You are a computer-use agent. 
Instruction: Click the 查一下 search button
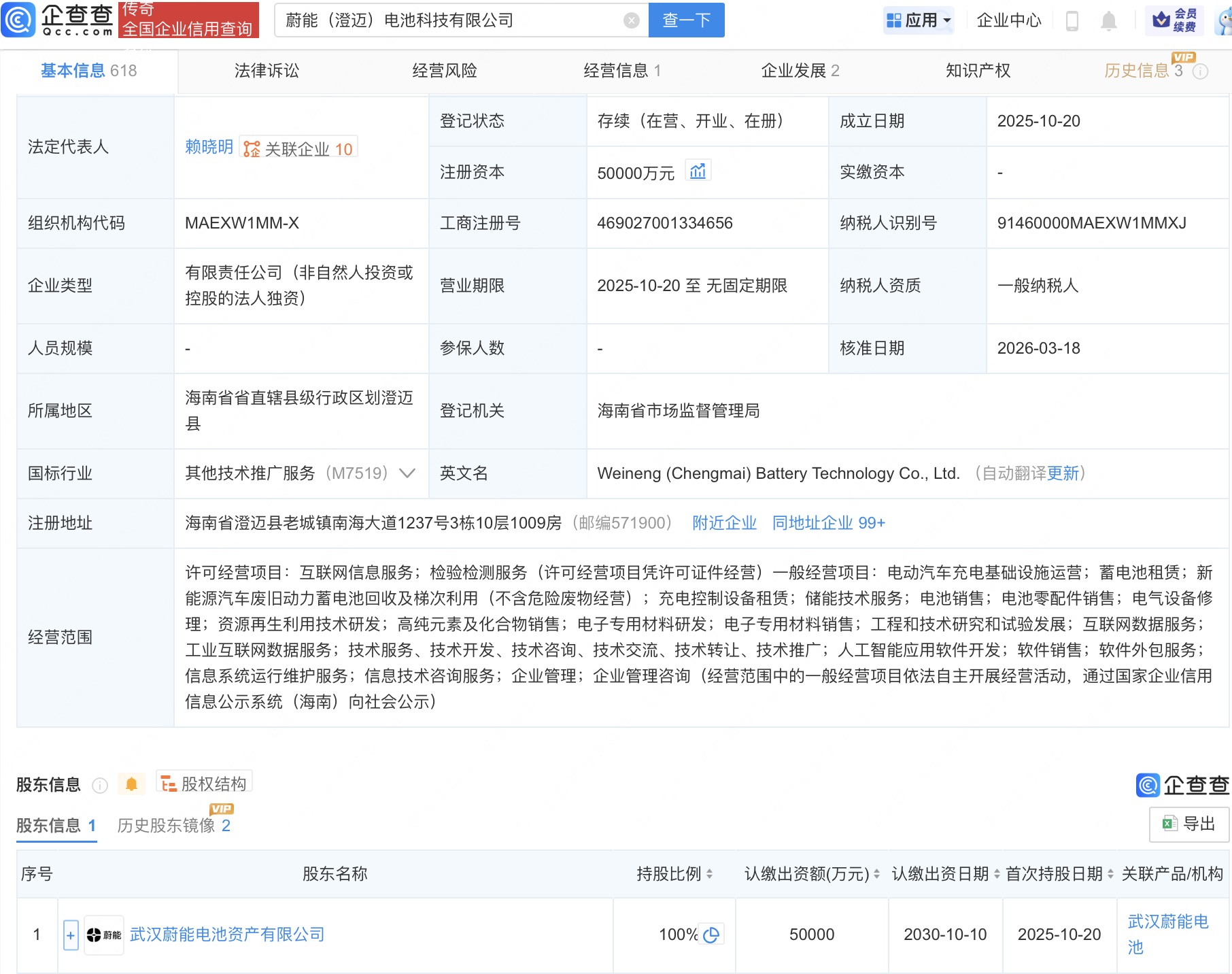[x=686, y=20]
